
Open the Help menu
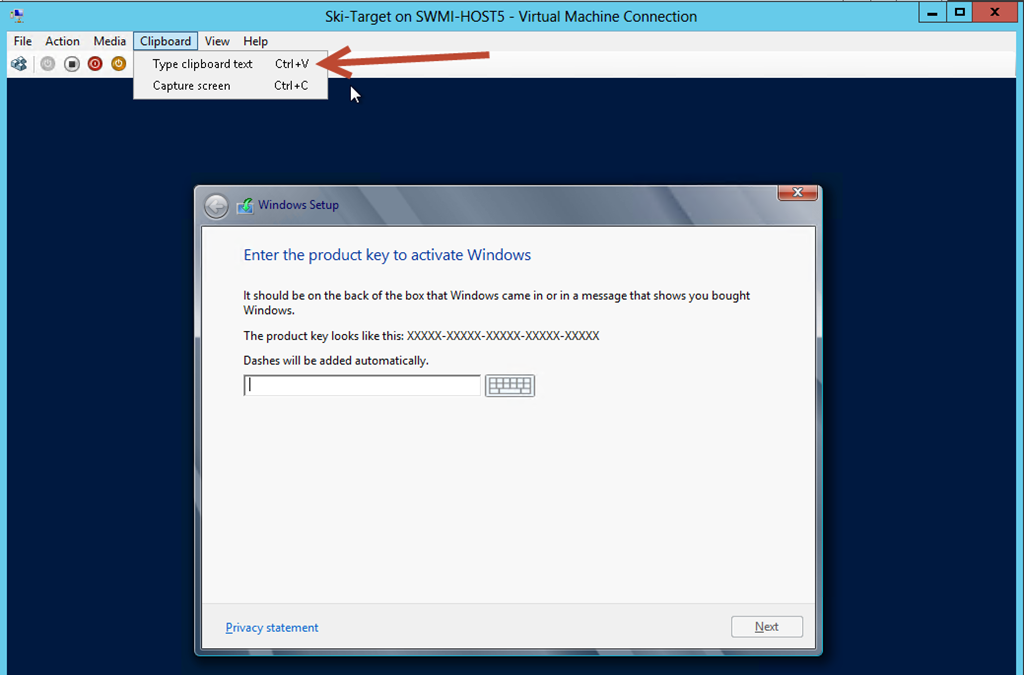(x=256, y=41)
